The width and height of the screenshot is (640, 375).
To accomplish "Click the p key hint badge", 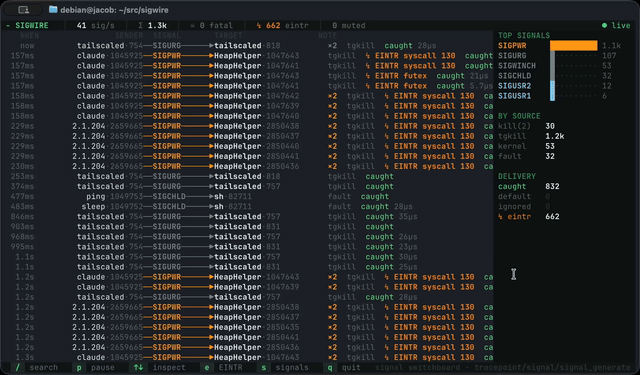I will [79, 367].
